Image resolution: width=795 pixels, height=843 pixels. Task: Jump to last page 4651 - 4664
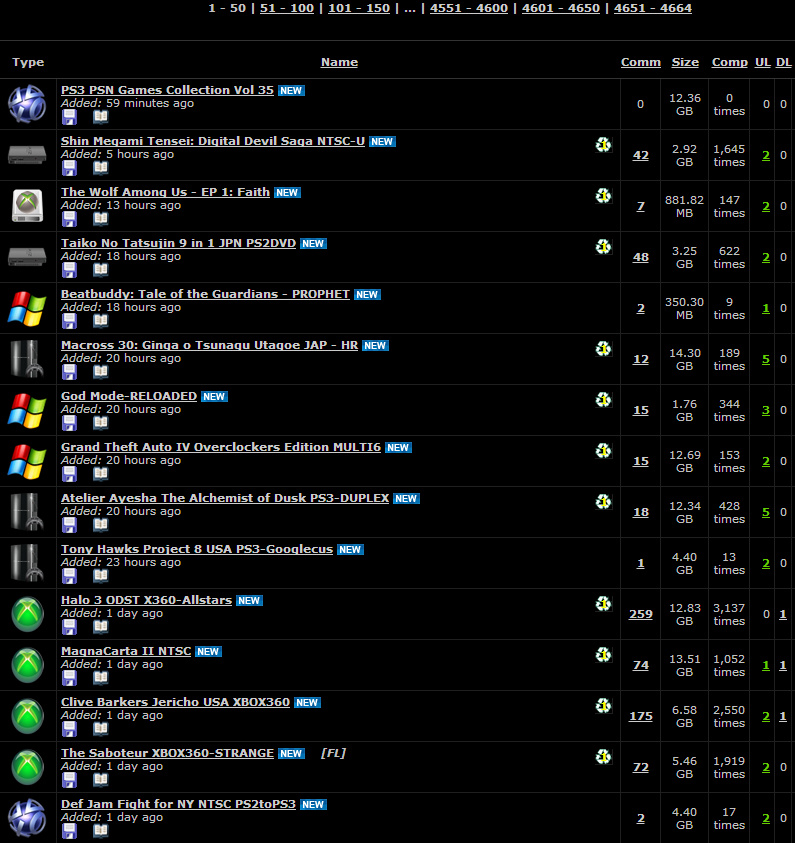(653, 8)
